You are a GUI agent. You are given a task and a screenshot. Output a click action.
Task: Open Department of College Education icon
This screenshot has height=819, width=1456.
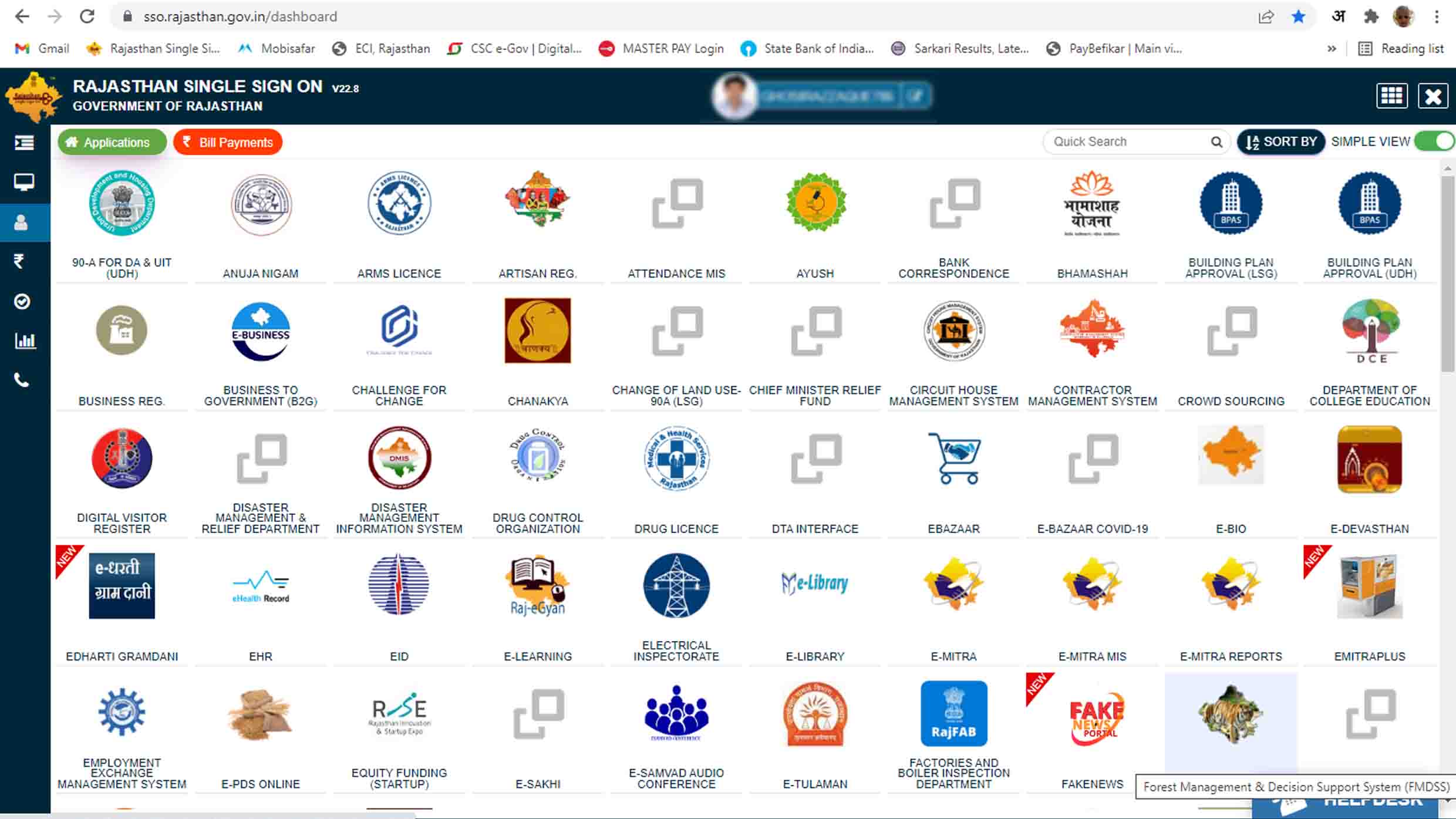(1370, 331)
